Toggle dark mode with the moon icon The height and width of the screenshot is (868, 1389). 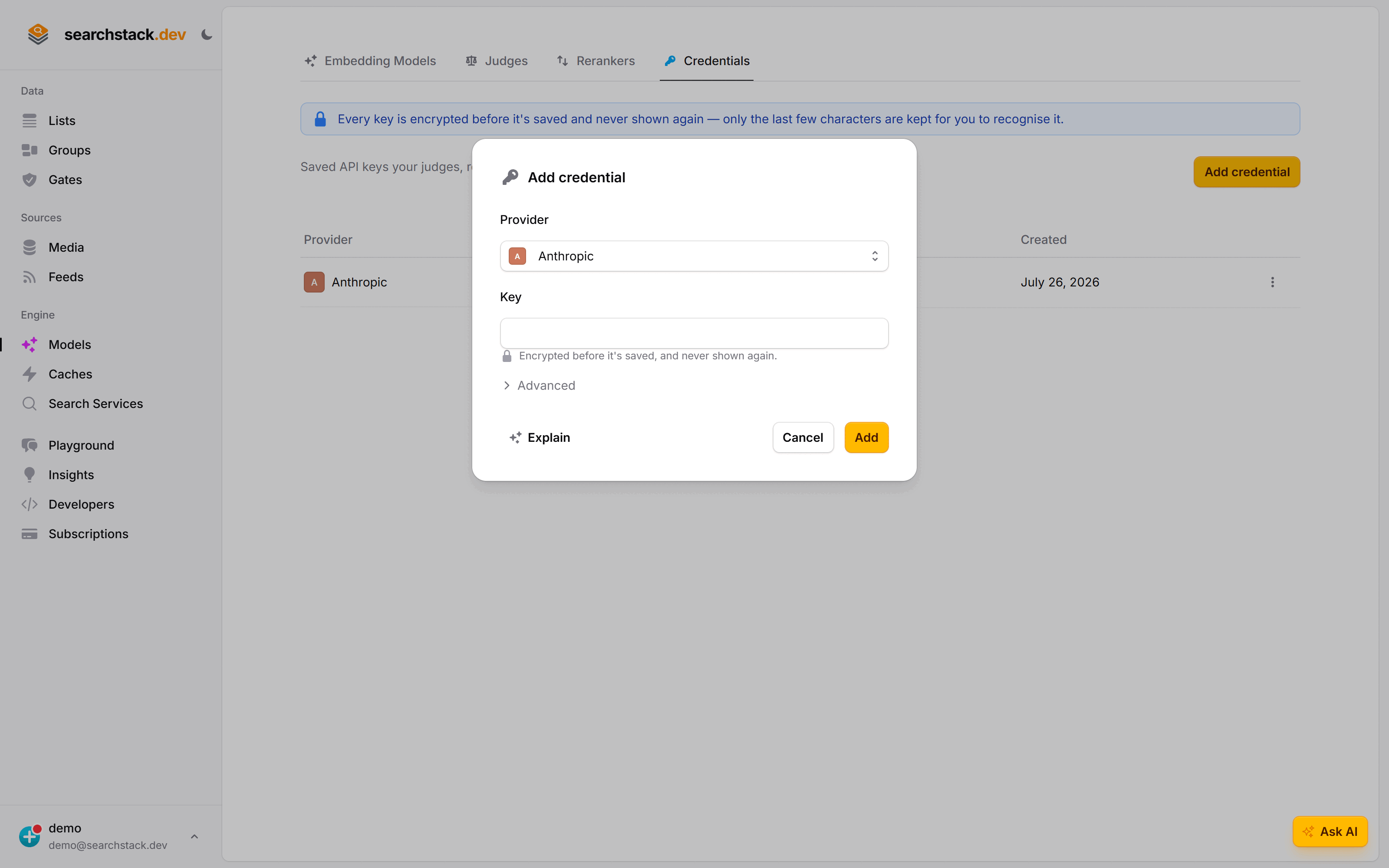207,35
